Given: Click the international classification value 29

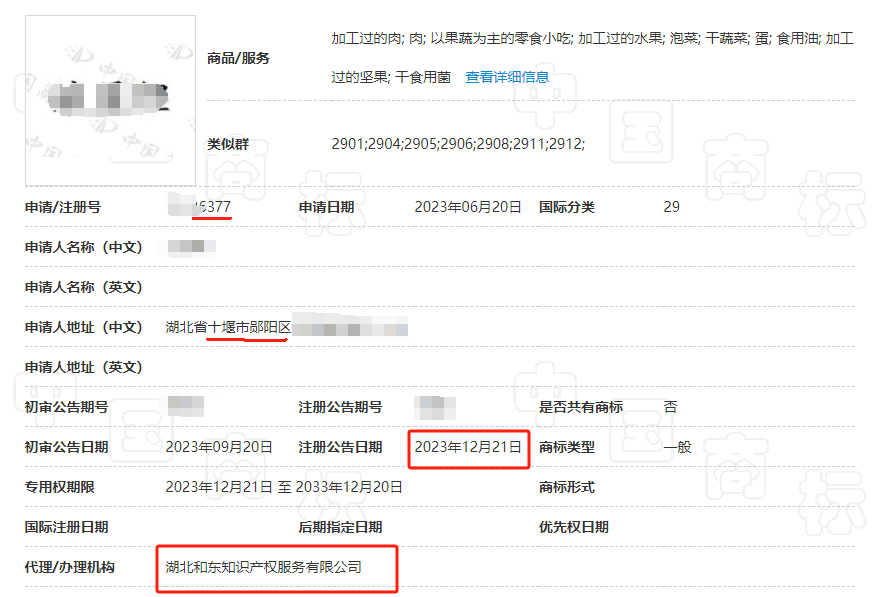Looking at the screenshot, I should click(x=671, y=207).
